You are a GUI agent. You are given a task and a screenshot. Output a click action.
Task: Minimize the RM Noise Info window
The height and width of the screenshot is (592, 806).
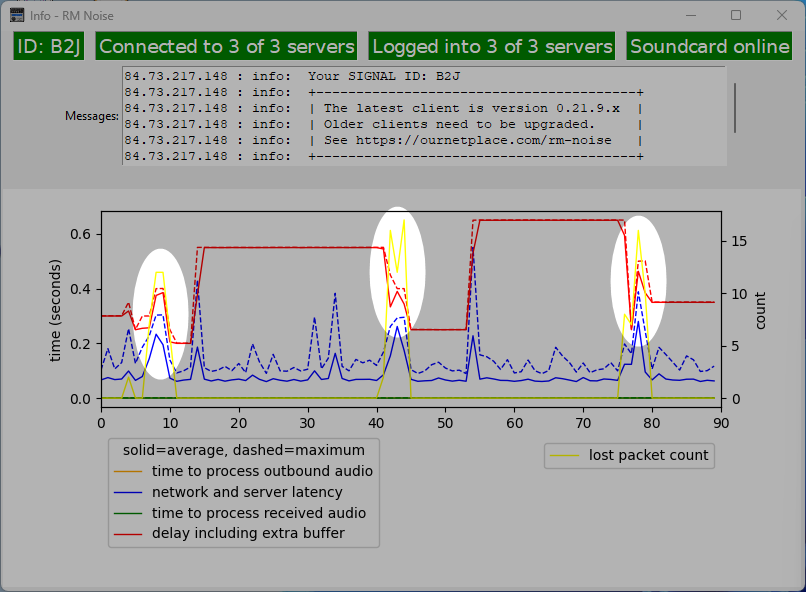[x=691, y=15]
